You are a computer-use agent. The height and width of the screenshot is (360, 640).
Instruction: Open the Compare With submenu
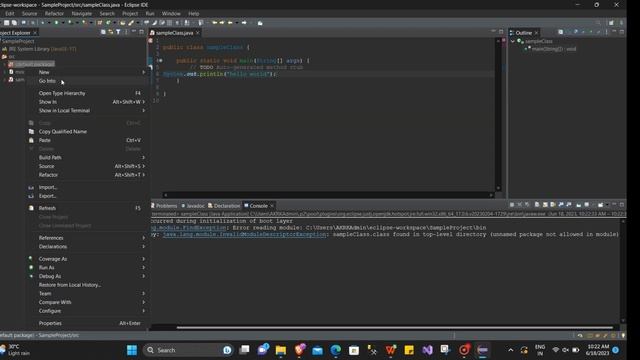point(55,302)
